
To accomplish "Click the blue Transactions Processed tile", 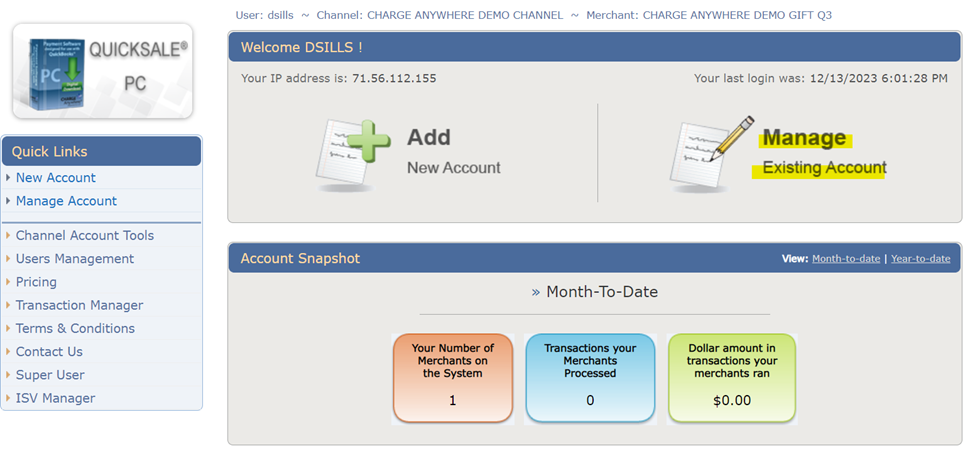I will click(590, 378).
